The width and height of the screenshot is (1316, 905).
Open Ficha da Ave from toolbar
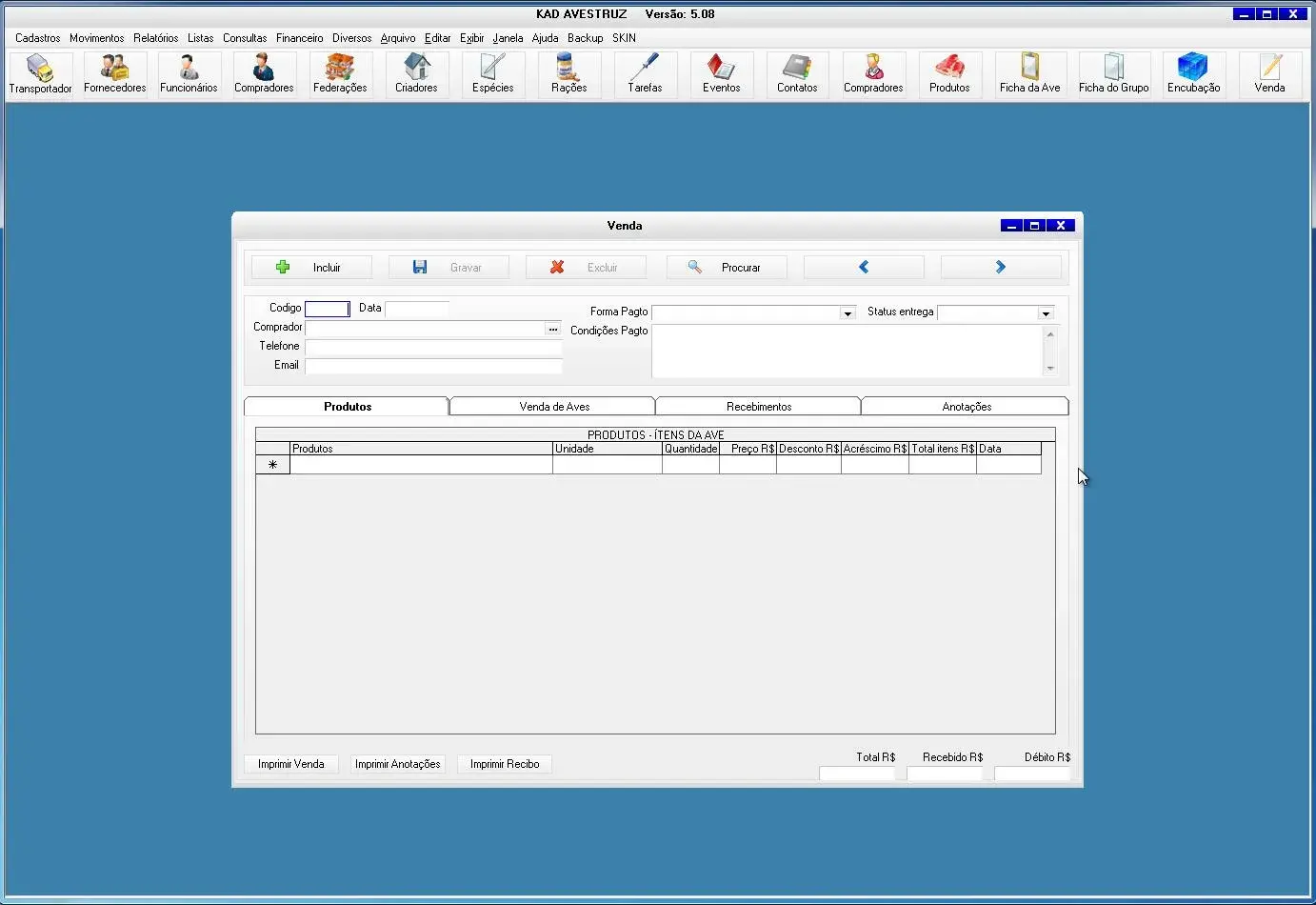1029,74
